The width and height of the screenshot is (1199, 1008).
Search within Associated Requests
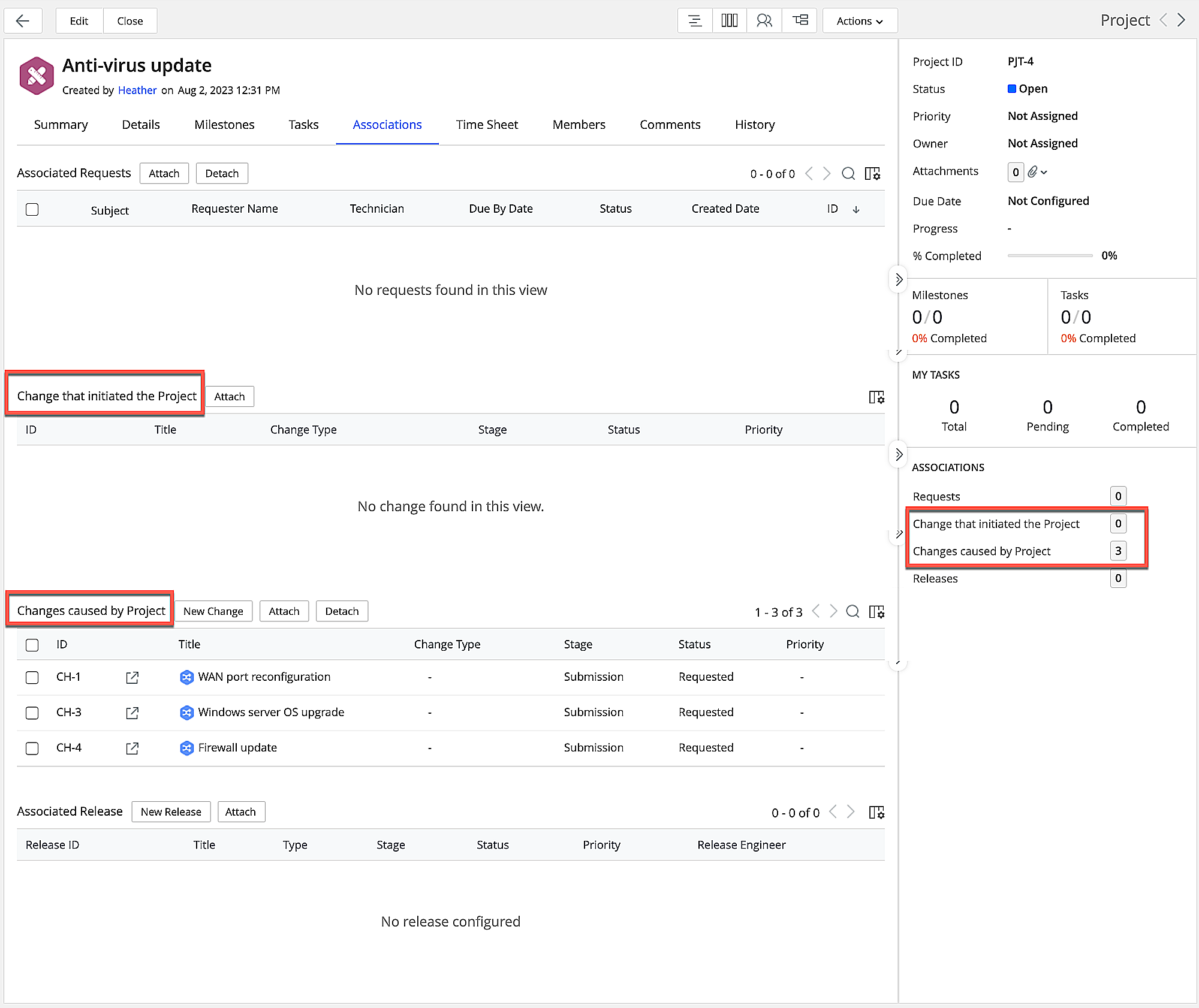[x=848, y=174]
